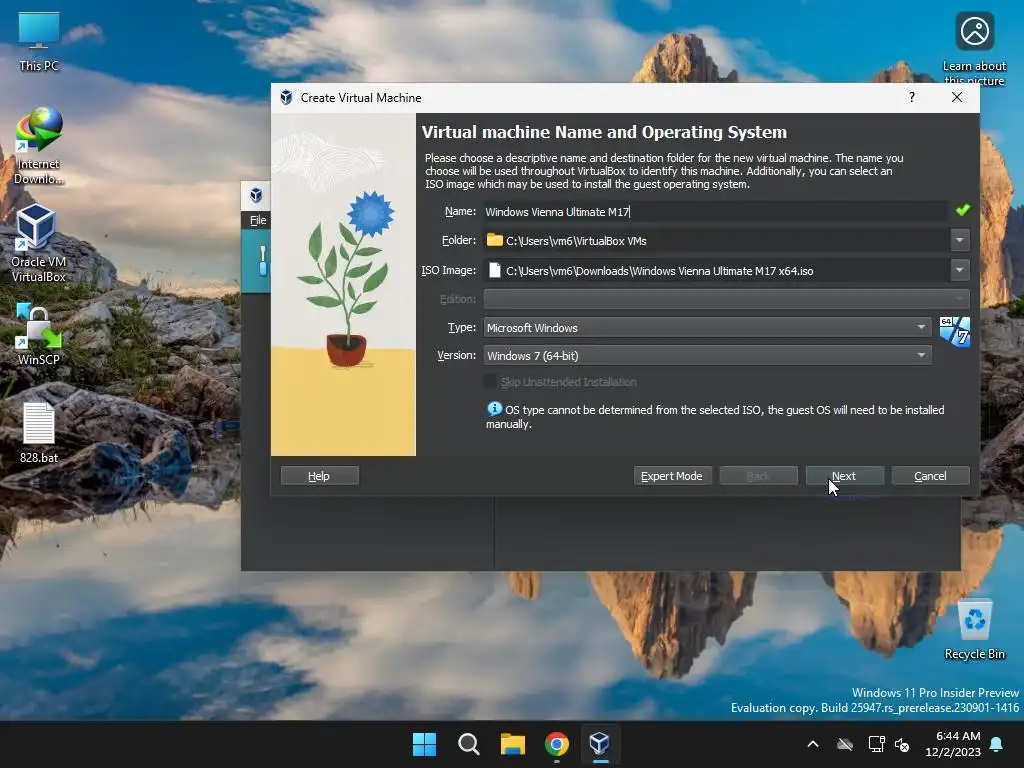Click the VirtualBox Manager window icon
1024x768 pixels.
point(256,195)
